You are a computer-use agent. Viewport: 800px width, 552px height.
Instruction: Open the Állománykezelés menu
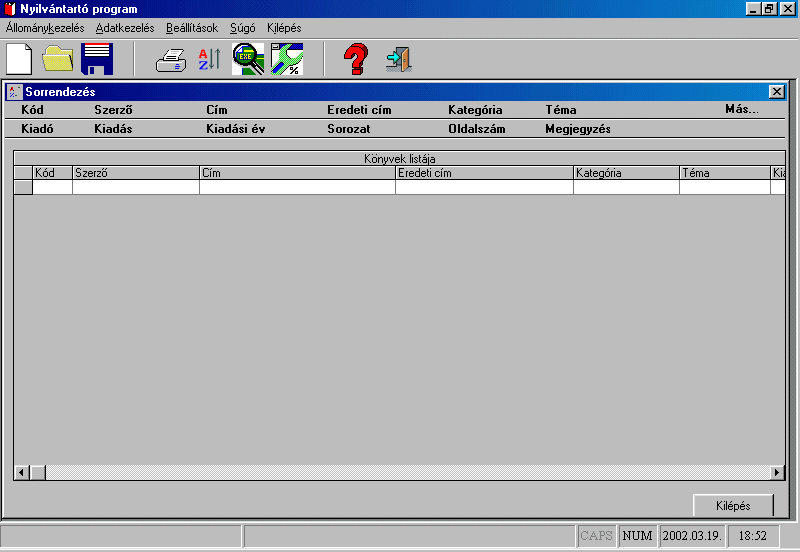[x=45, y=28]
